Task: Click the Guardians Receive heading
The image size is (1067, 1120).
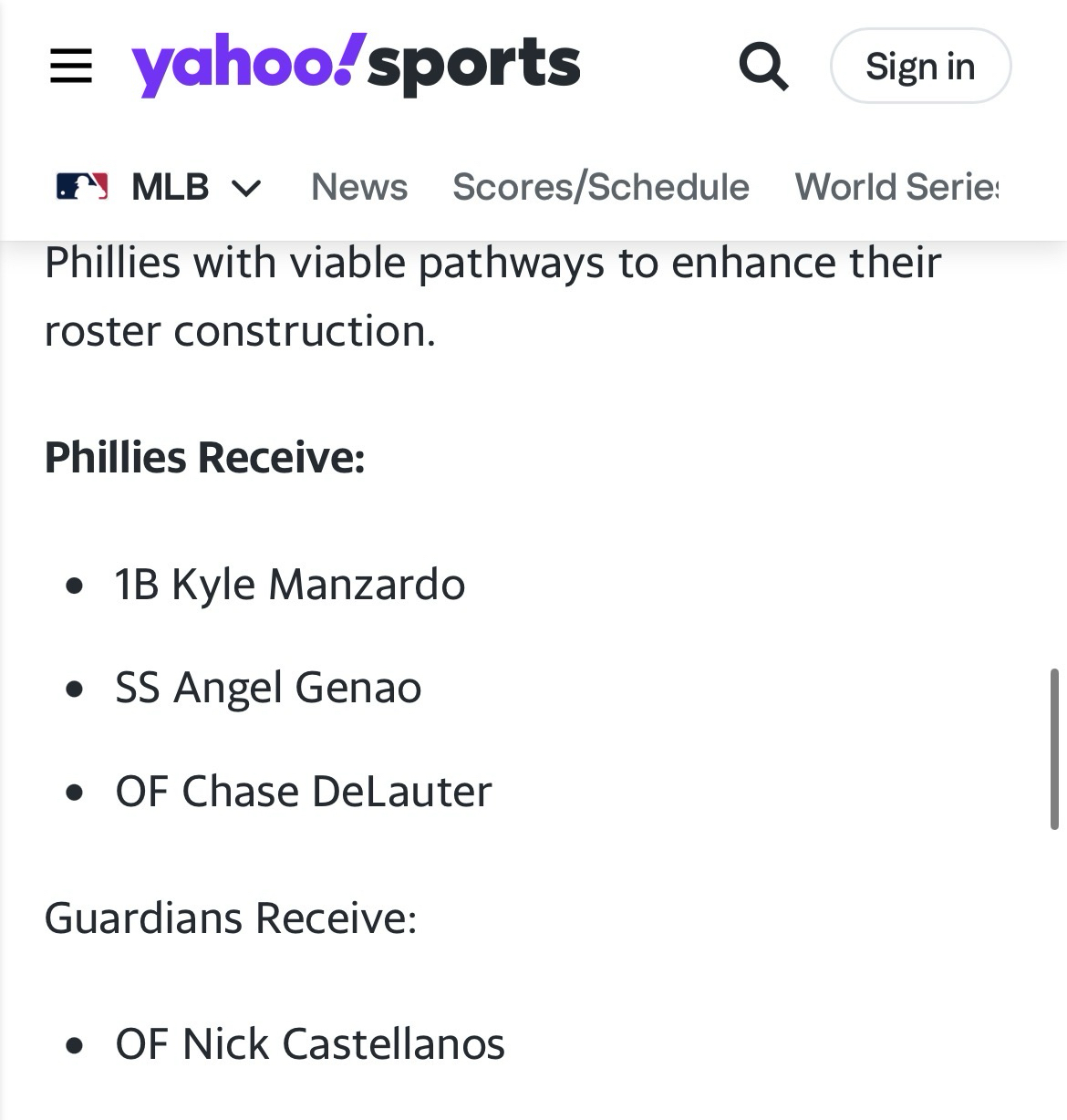Action: tap(231, 918)
